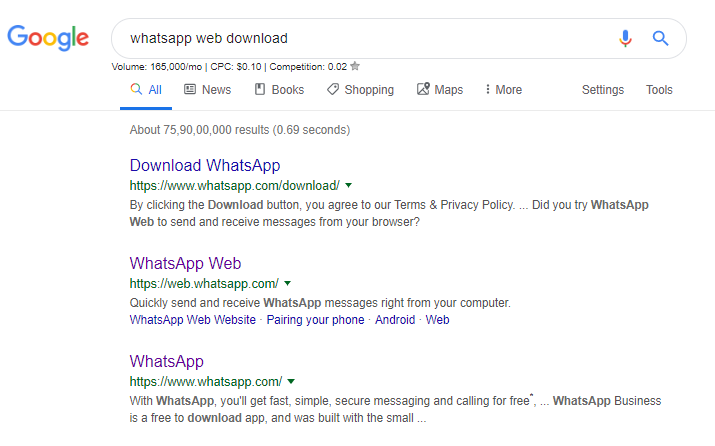The width and height of the screenshot is (715, 446).
Task: Click the web.whatsapp.com URL
Action: [204, 284]
